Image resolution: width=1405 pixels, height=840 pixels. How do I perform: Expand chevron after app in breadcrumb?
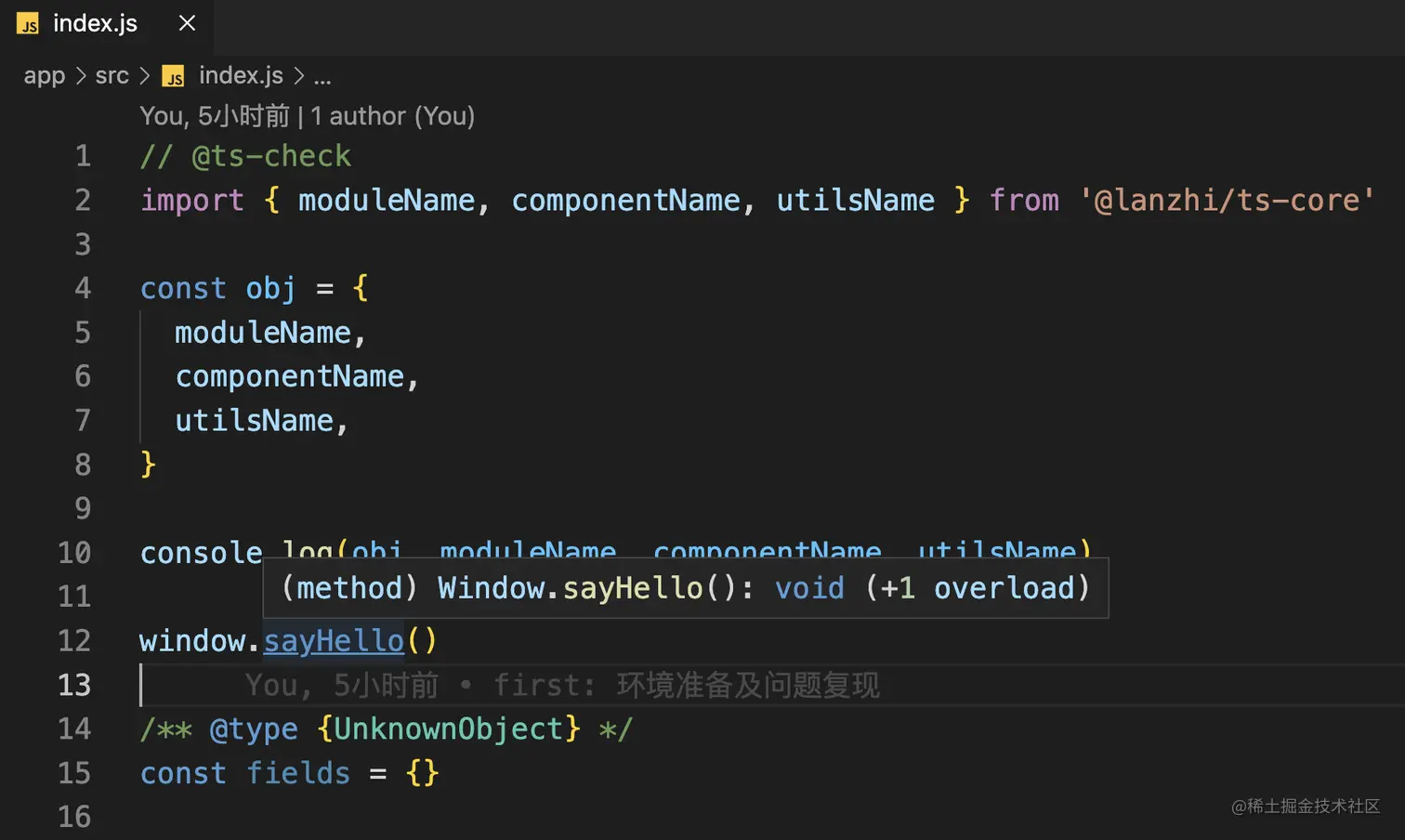point(81,75)
